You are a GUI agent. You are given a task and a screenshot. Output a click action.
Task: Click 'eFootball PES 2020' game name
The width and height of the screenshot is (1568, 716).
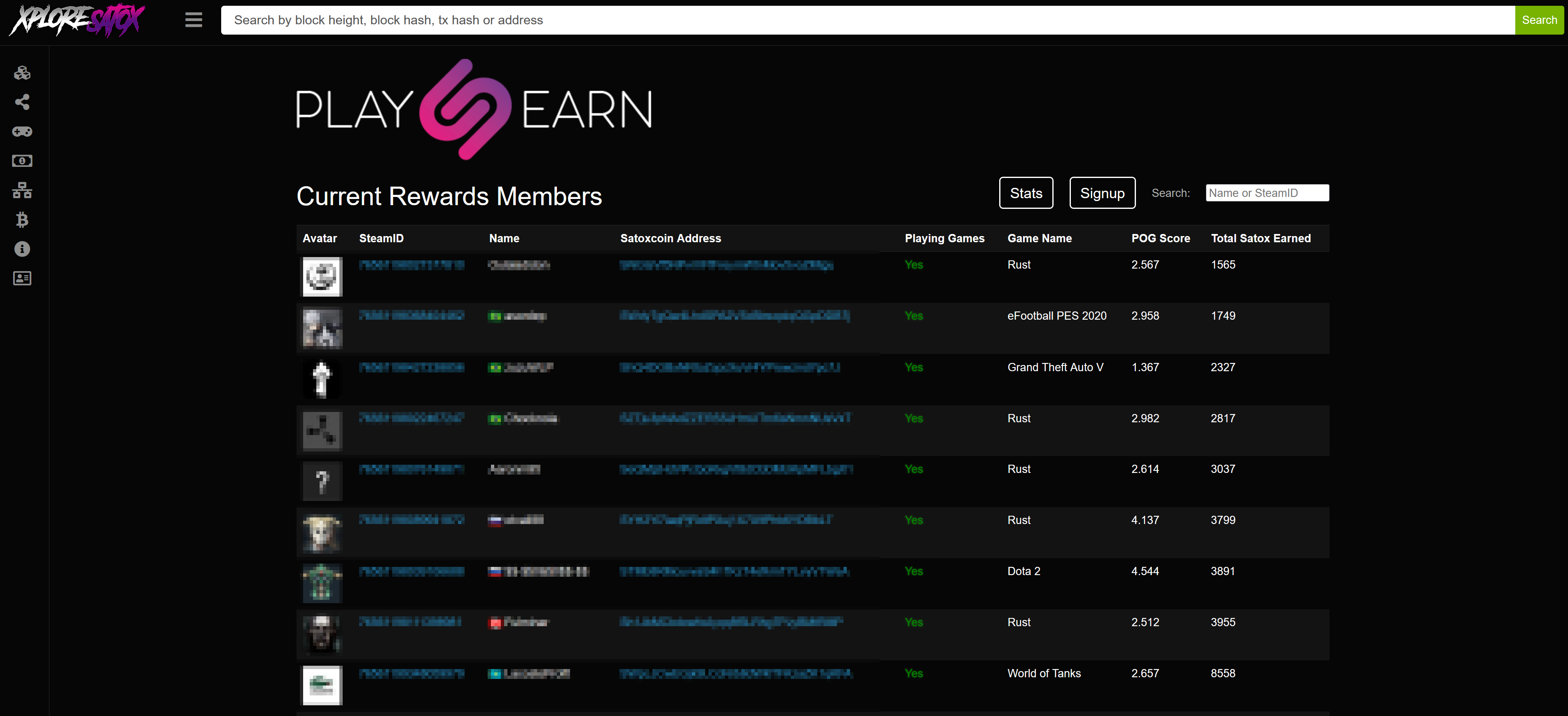pos(1057,316)
